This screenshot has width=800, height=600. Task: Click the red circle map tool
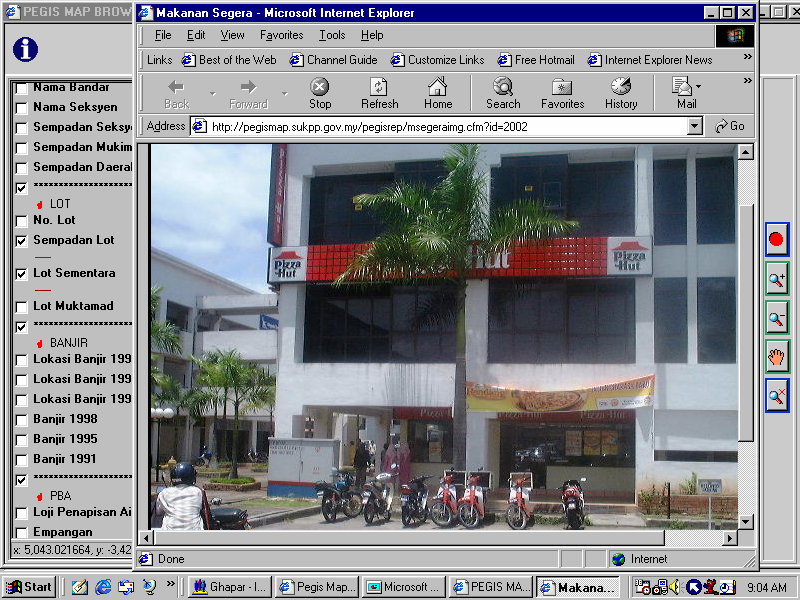[x=777, y=240]
